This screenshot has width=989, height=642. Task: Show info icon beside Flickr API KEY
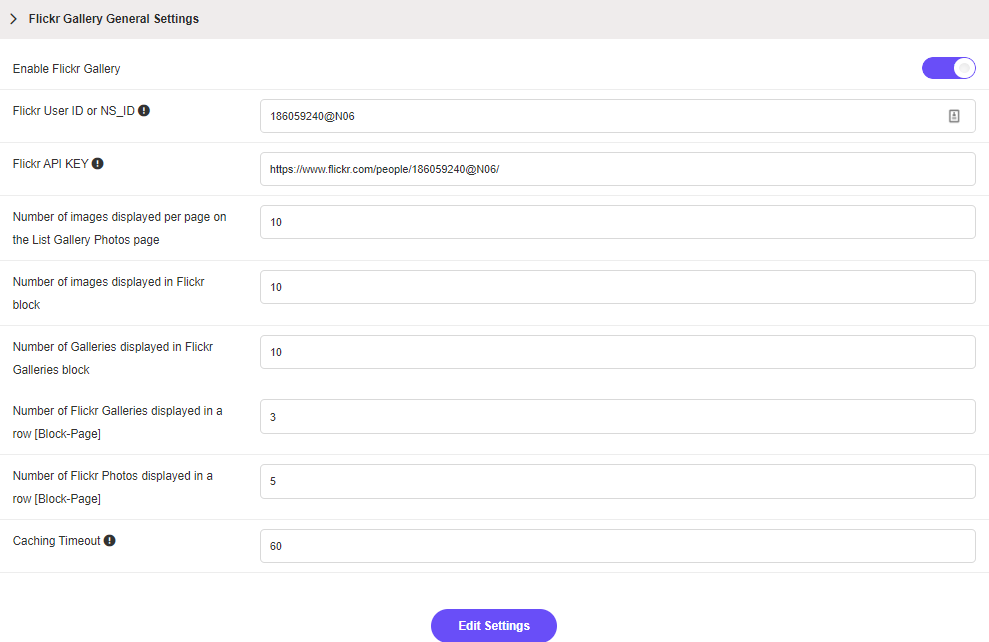tap(98, 164)
